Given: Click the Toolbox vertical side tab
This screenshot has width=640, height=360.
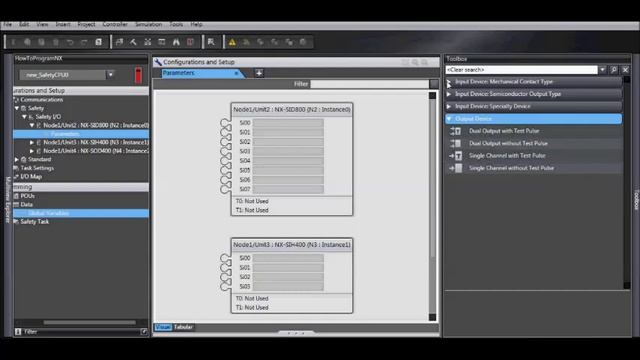Looking at the screenshot, I should pyautogui.click(x=636, y=200).
